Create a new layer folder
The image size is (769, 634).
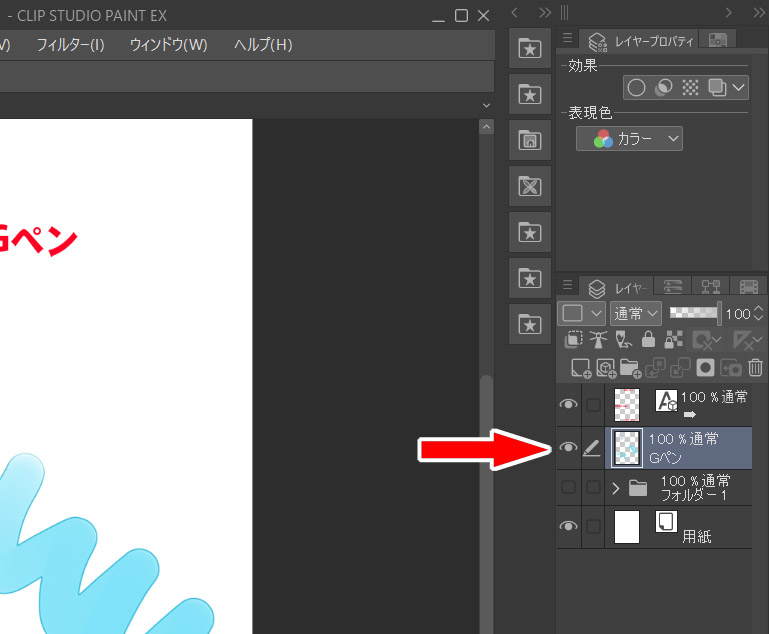(630, 368)
